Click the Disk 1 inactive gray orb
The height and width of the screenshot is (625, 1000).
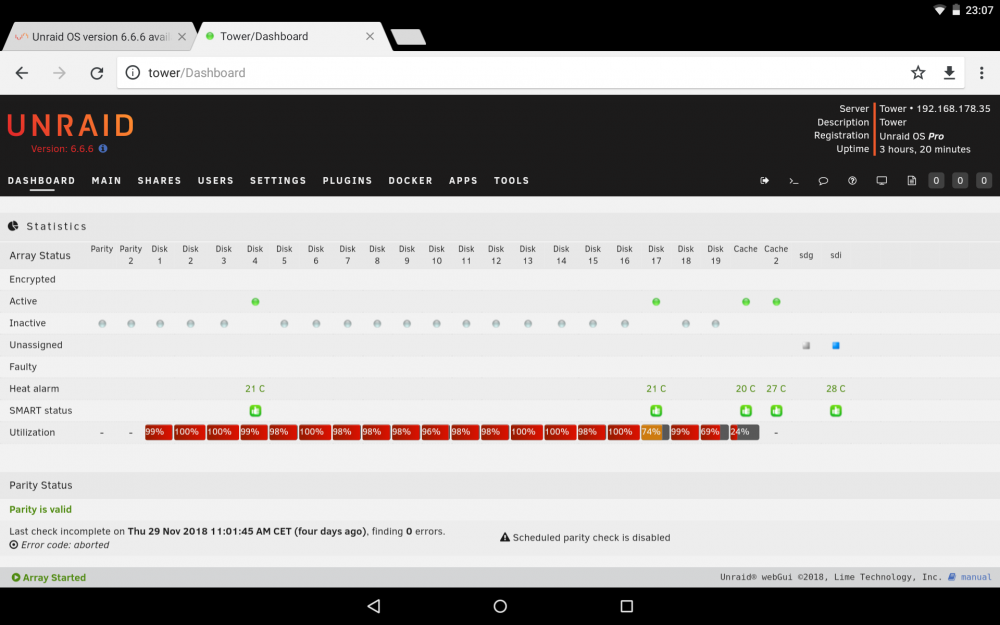(160, 323)
